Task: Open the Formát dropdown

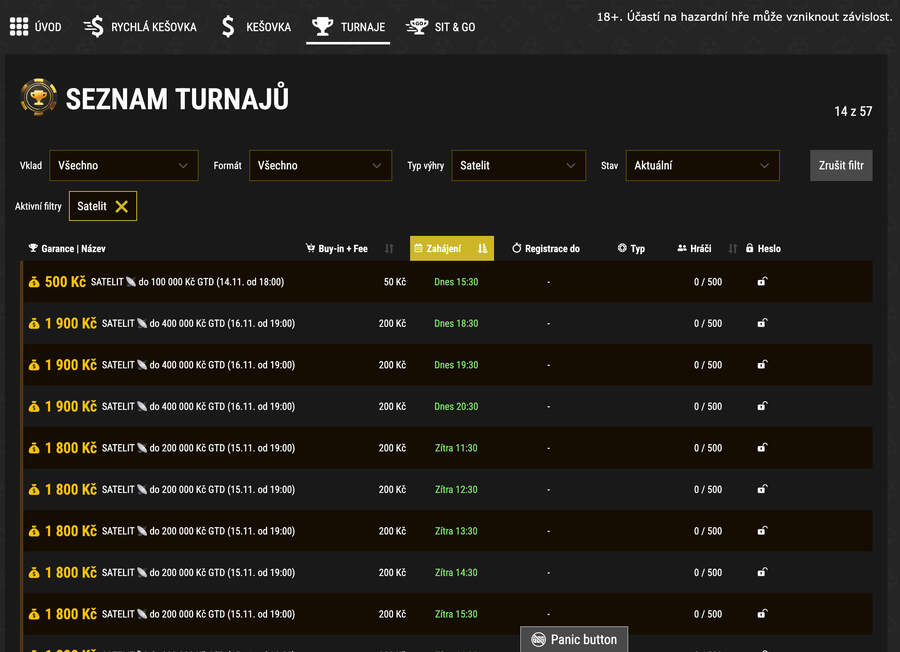Action: 319,165
